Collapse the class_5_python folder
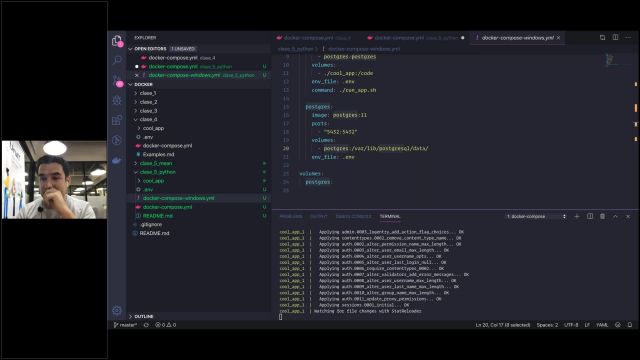 point(157,172)
